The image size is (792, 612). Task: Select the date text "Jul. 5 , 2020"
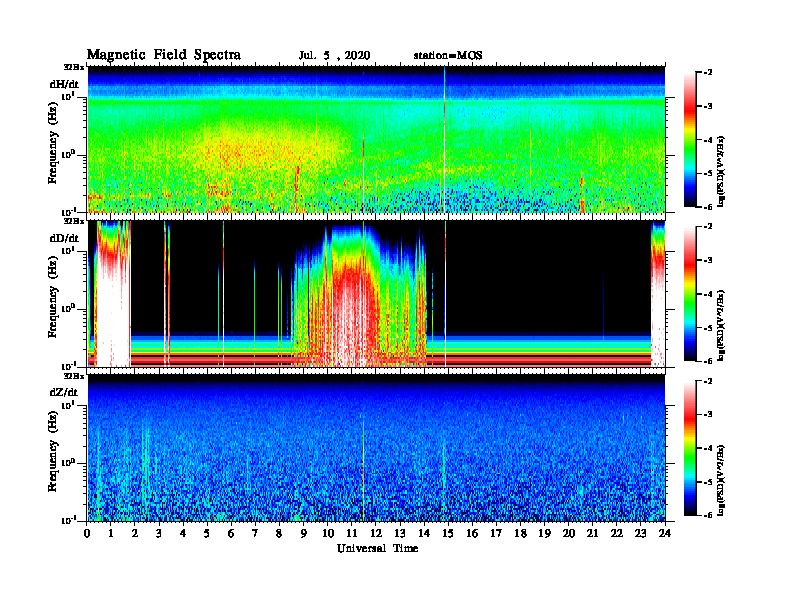334,56
